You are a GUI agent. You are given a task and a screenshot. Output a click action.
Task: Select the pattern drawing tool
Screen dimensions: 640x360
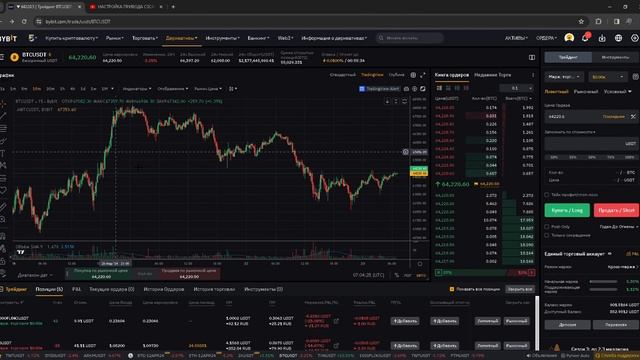[3, 166]
